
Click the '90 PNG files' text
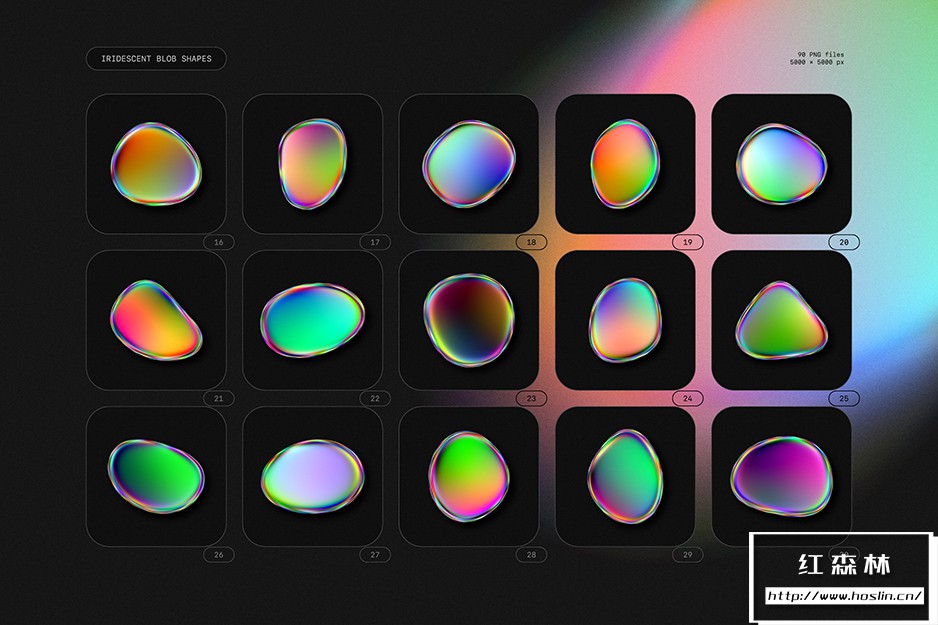820,54
